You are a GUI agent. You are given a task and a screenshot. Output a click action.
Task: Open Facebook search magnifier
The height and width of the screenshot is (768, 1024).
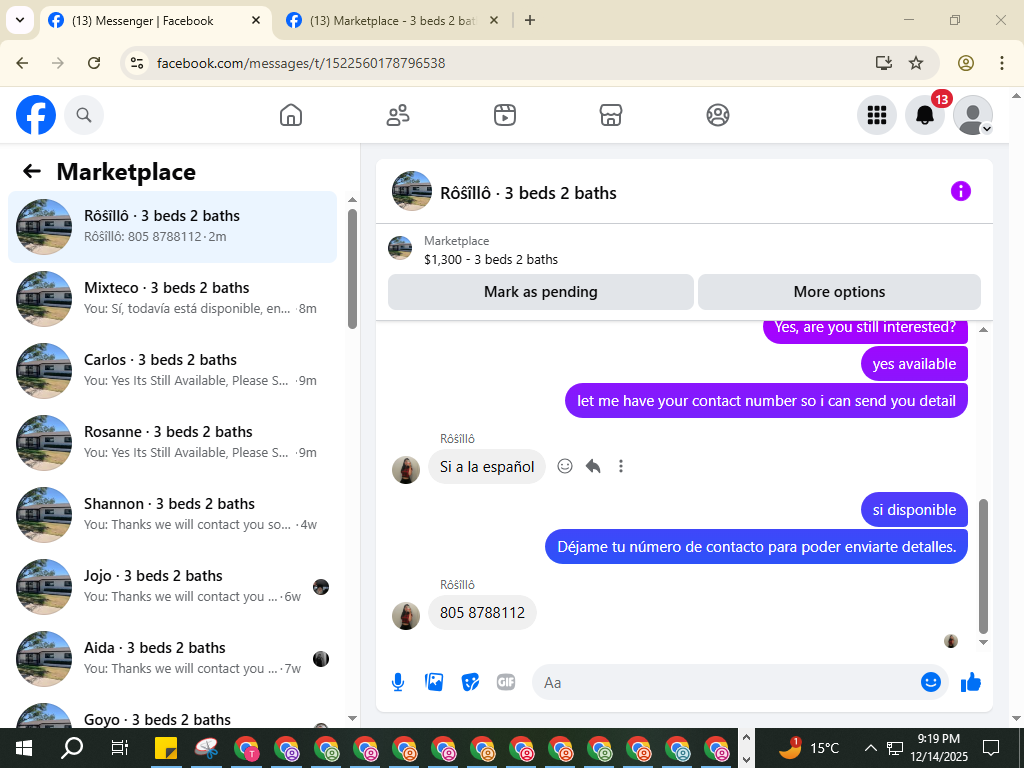[84, 115]
